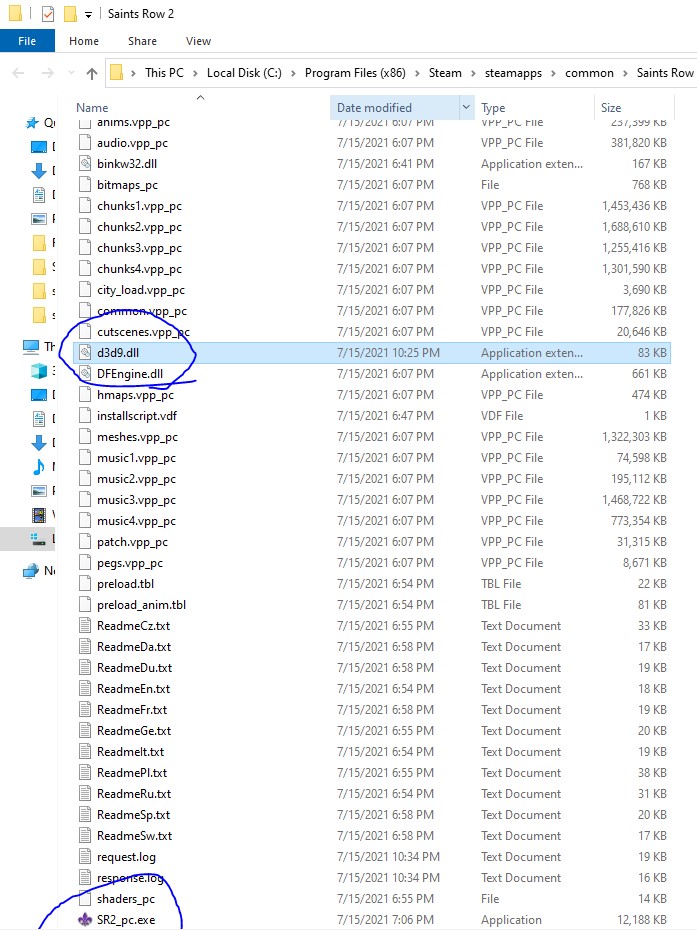The height and width of the screenshot is (930, 697).
Task: Expand chevron after common breadcrumb
Action: click(x=625, y=73)
